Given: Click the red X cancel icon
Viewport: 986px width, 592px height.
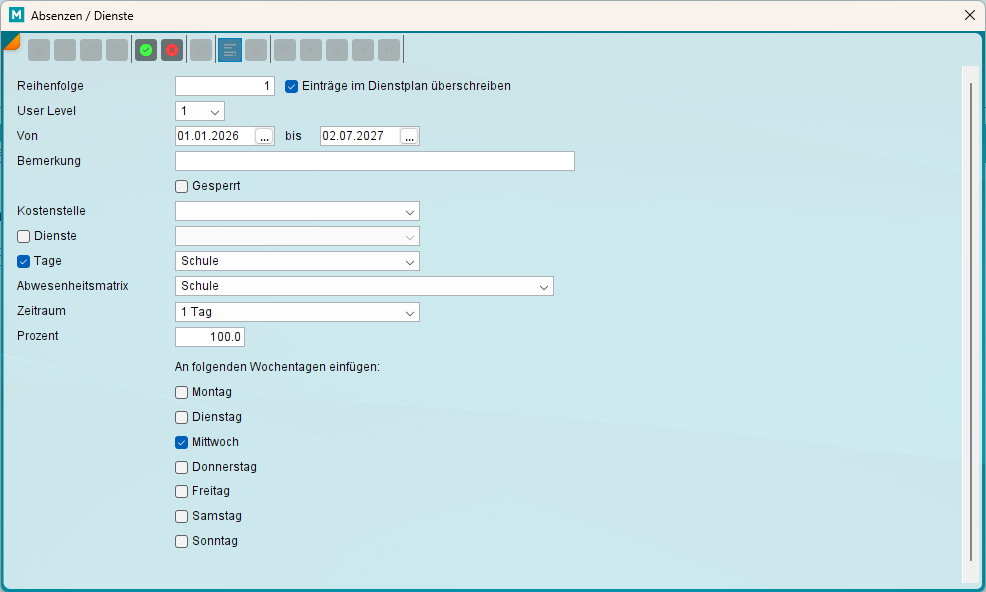Looking at the screenshot, I should click(172, 50).
